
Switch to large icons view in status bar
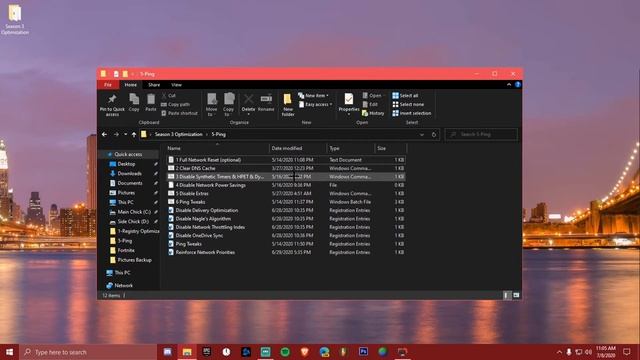[x=516, y=295]
